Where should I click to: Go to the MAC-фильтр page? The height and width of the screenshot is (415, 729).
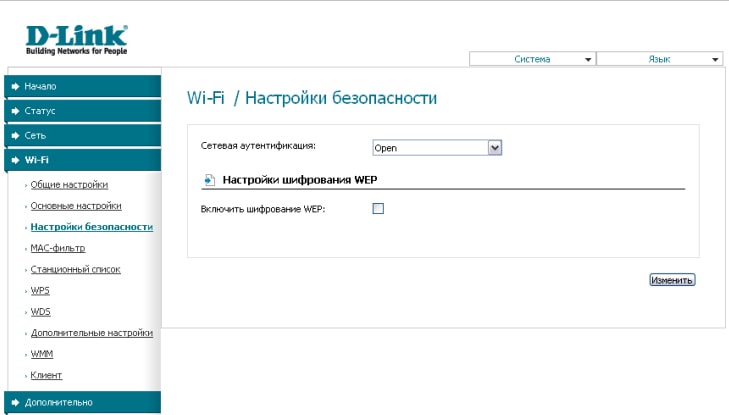pyautogui.click(x=58, y=248)
